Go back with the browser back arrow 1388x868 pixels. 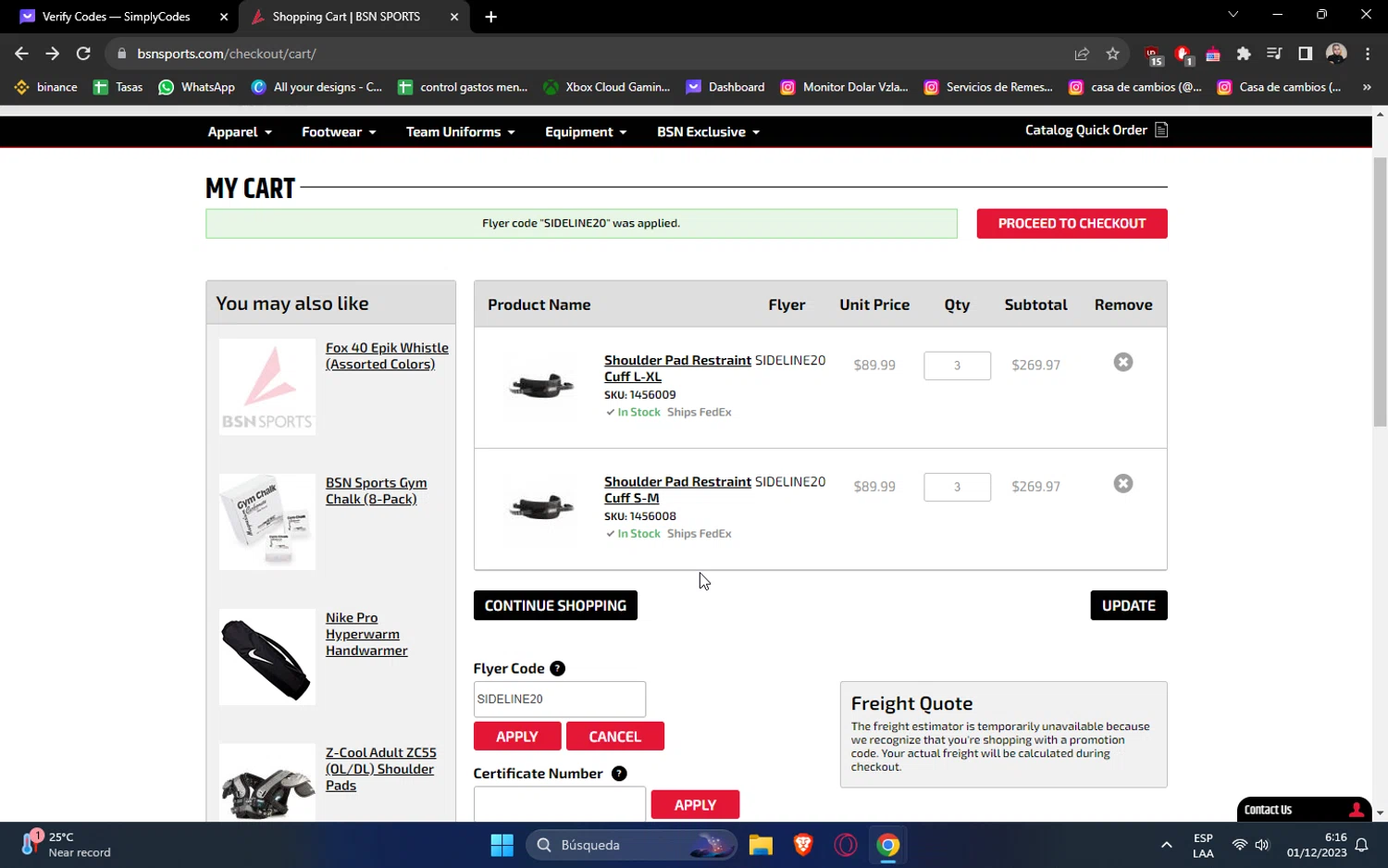pos(22,54)
